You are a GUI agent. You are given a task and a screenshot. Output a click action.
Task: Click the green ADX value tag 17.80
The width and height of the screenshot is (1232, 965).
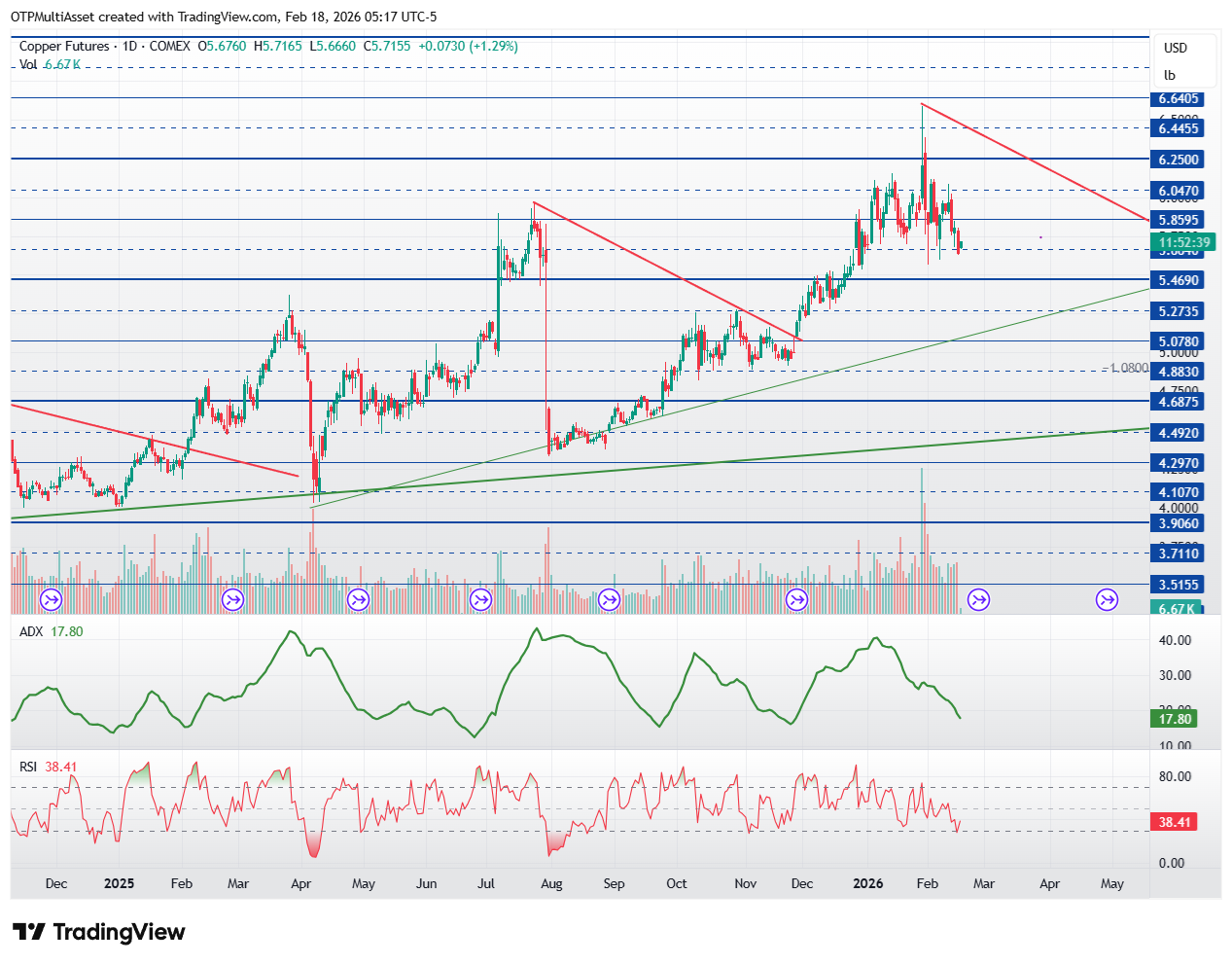[x=1175, y=719]
